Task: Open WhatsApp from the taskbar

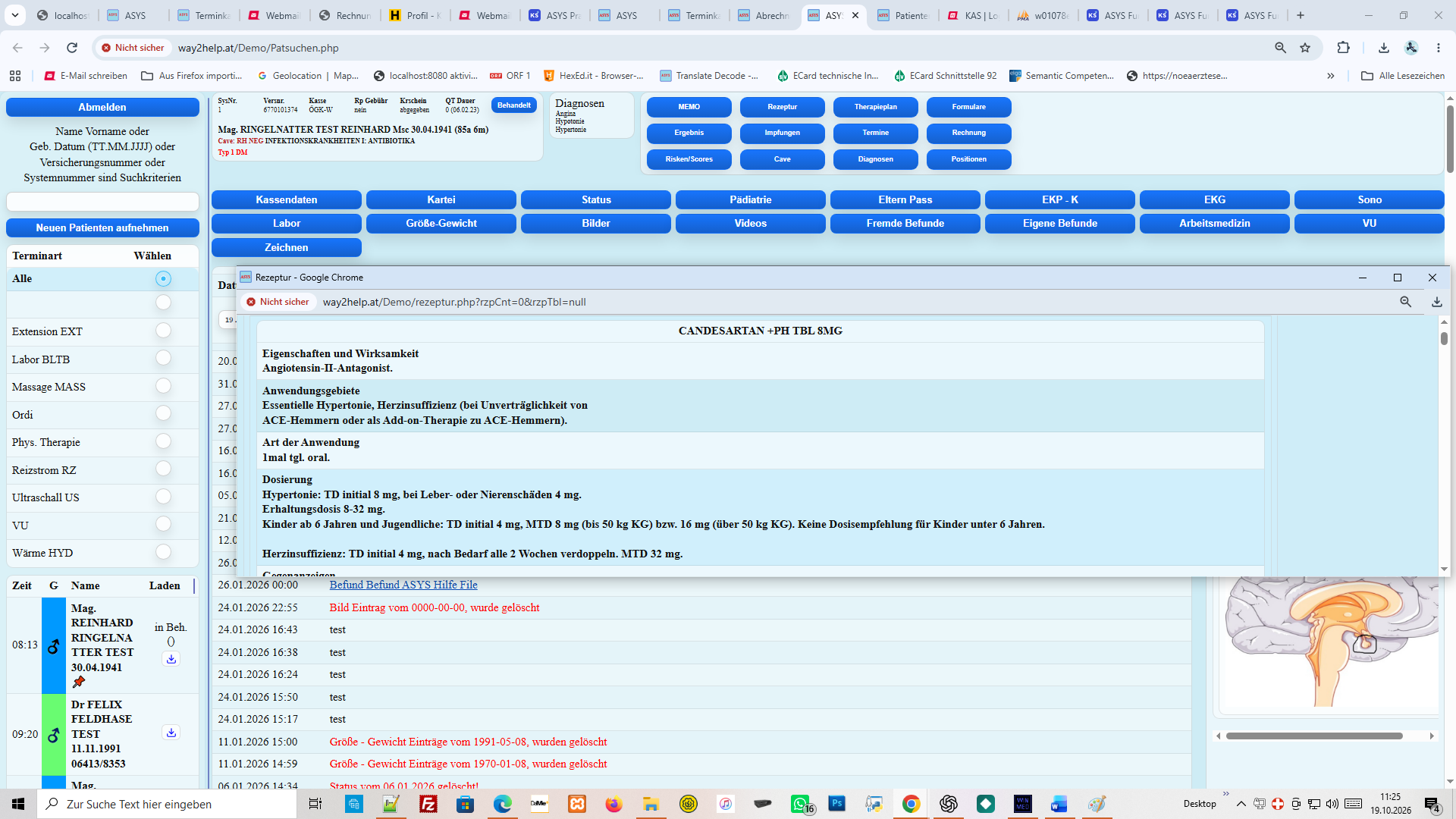Action: (801, 804)
